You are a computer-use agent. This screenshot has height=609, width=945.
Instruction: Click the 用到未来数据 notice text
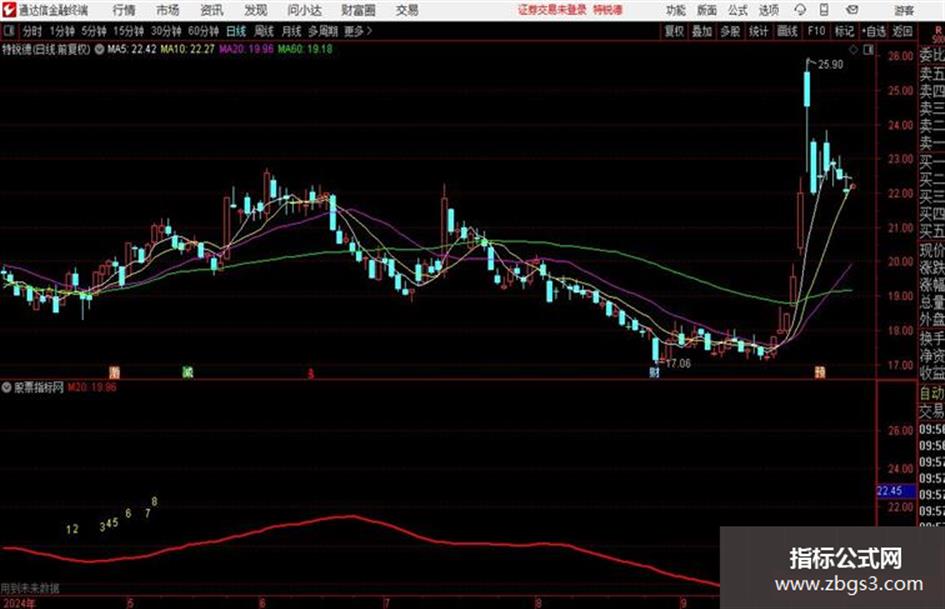[x=30, y=588]
